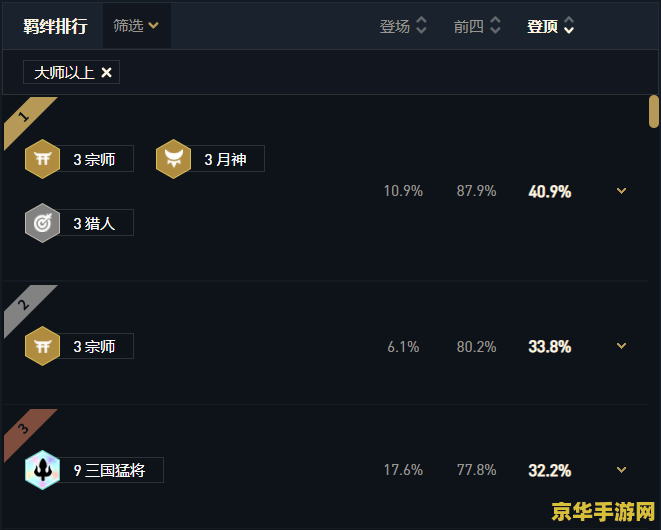The height and width of the screenshot is (530, 661).
Task: Click the 9 三国猛将 trait label
Action: point(110,470)
